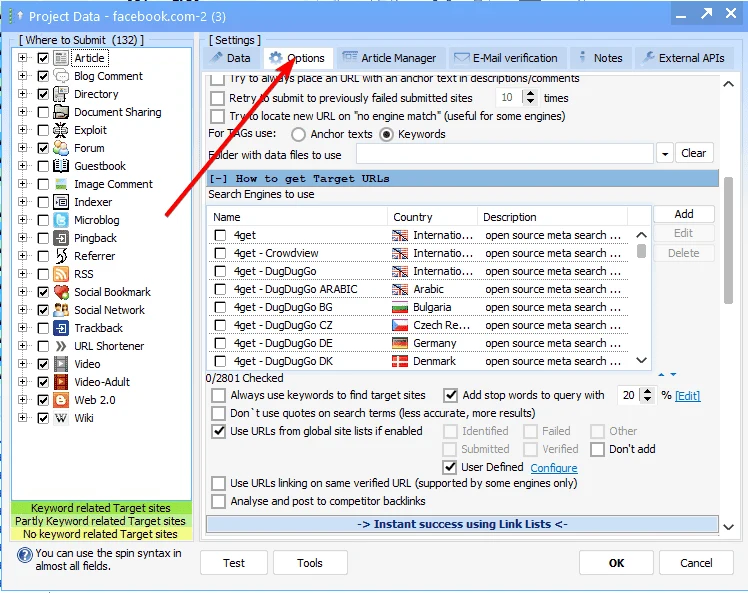Click the Video-Adult film icon

tap(61, 382)
